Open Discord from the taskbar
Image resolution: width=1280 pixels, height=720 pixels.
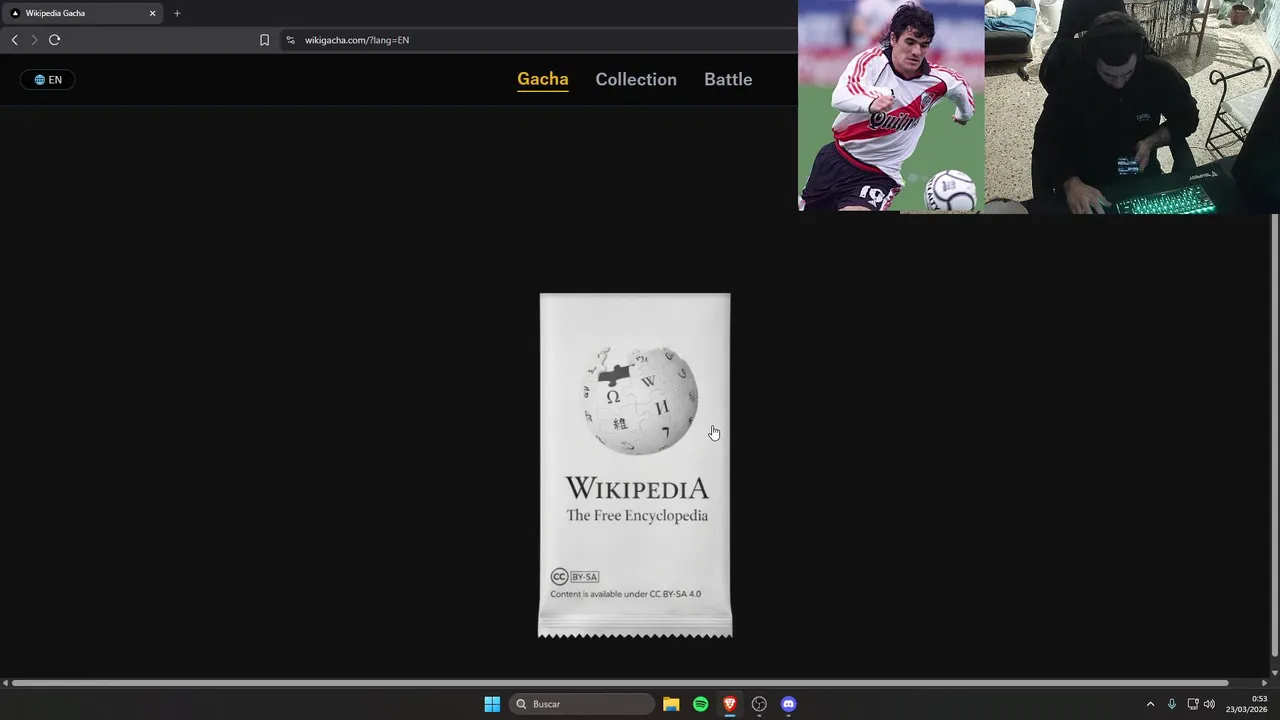789,704
